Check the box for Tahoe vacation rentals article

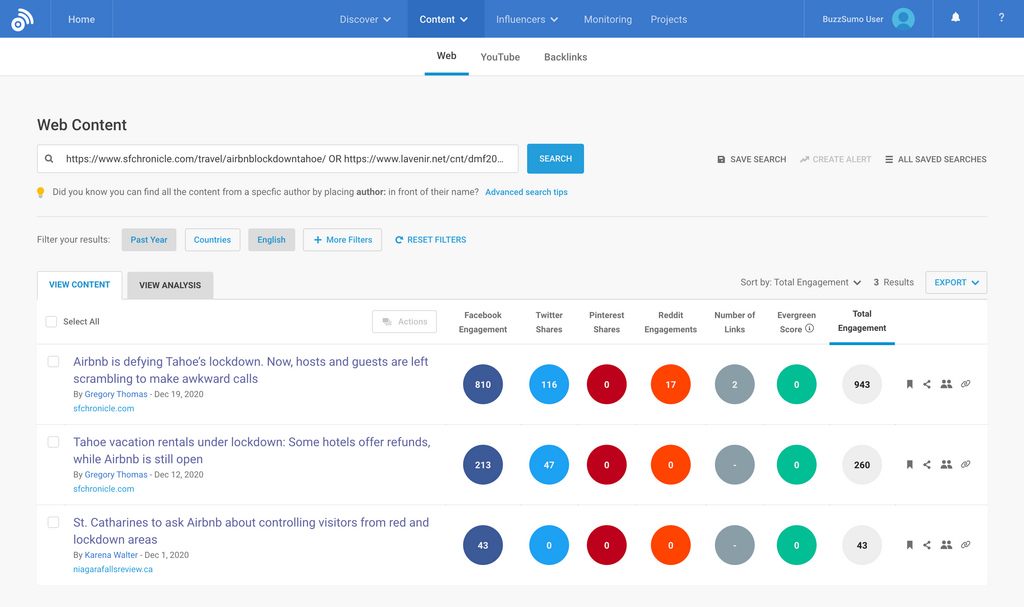point(54,442)
